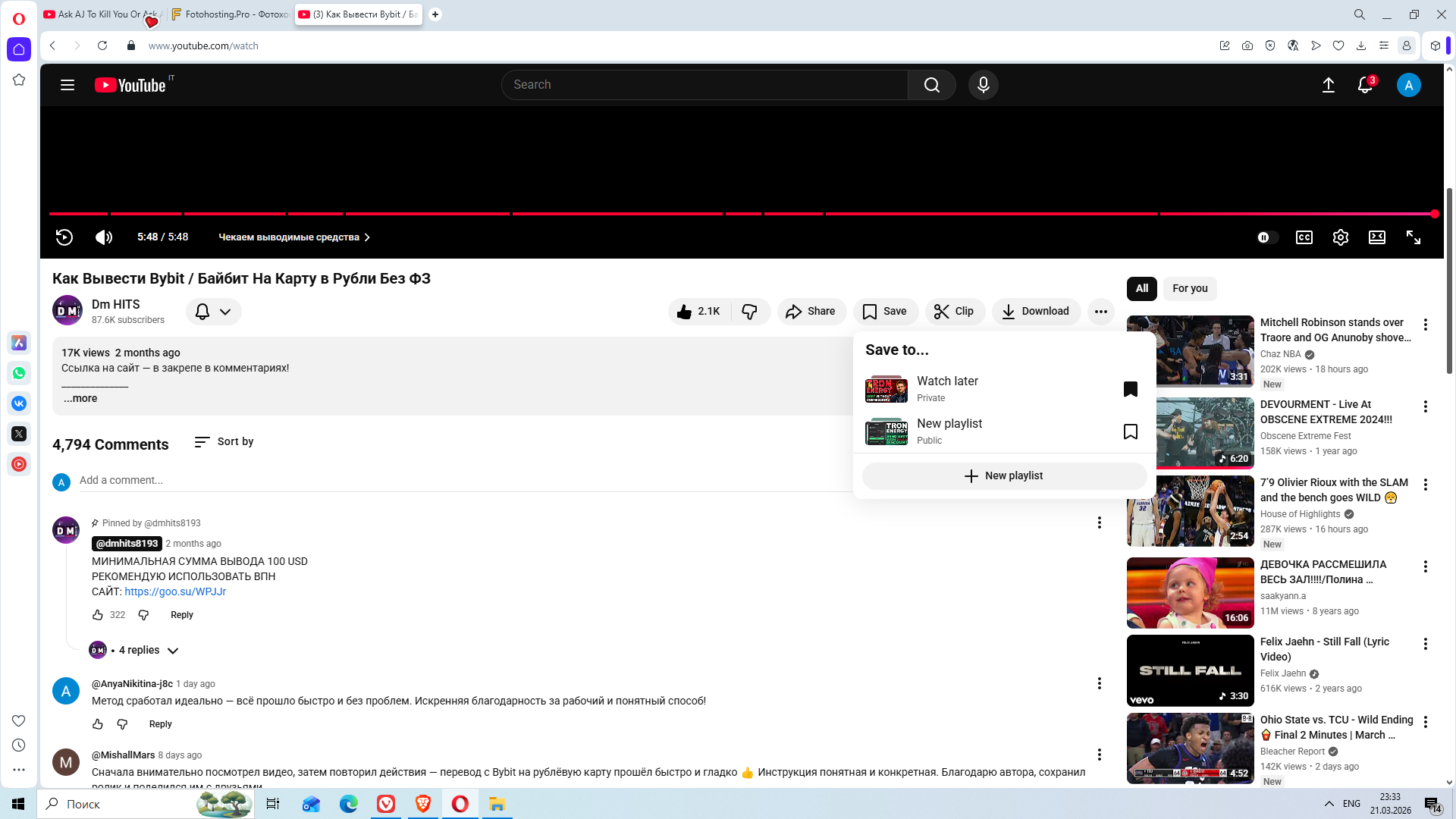
Task: Click the create New playlist button
Action: (x=1004, y=476)
